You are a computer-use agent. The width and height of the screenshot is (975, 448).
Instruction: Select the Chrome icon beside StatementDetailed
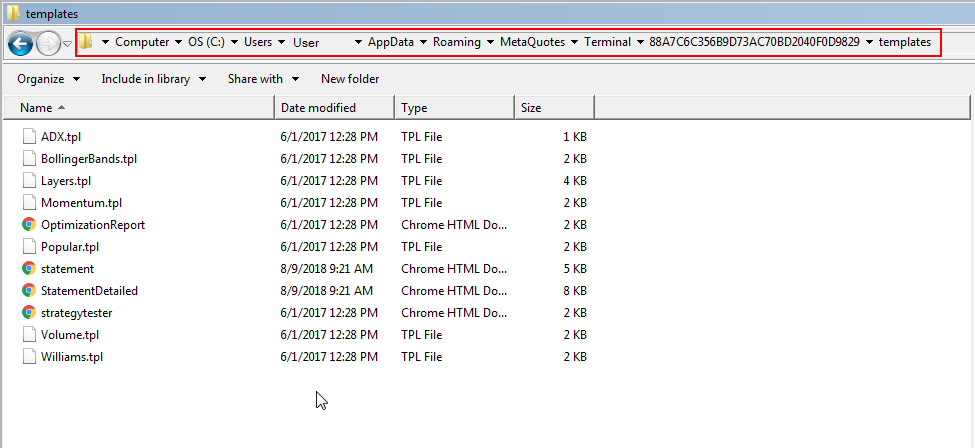tap(29, 291)
